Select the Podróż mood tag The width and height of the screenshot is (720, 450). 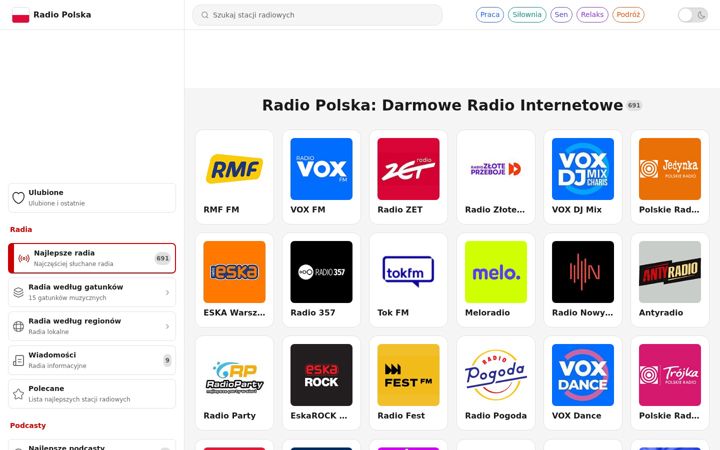(628, 15)
